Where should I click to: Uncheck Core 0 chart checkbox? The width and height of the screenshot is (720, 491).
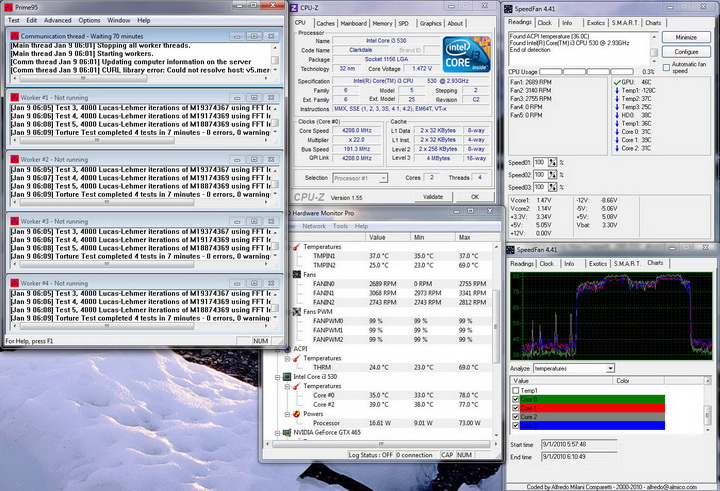click(x=516, y=399)
